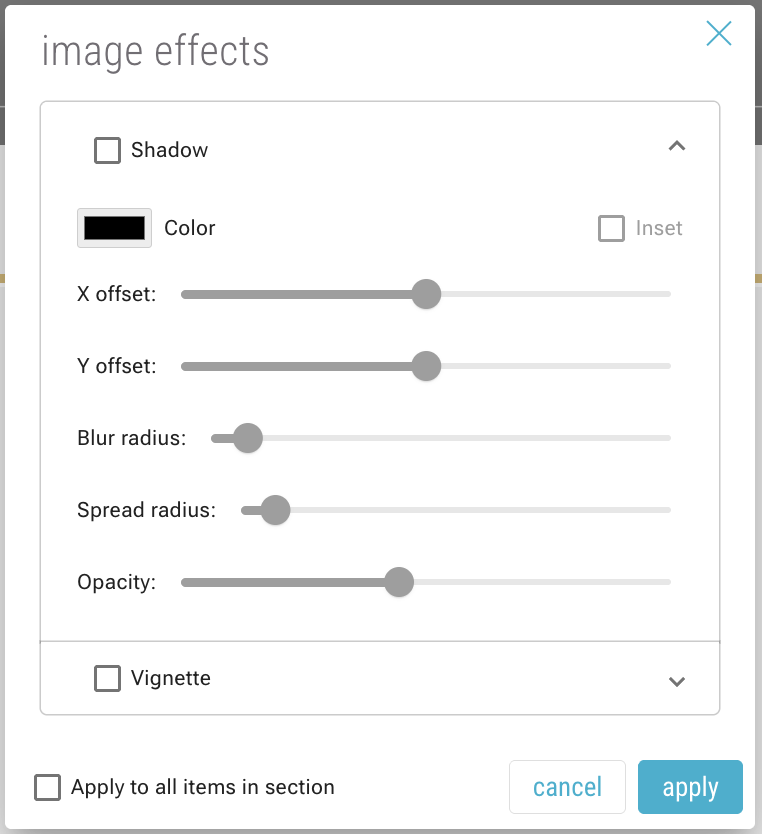Viewport: 762px width, 834px height.
Task: Close the image effects dialog
Action: click(718, 34)
